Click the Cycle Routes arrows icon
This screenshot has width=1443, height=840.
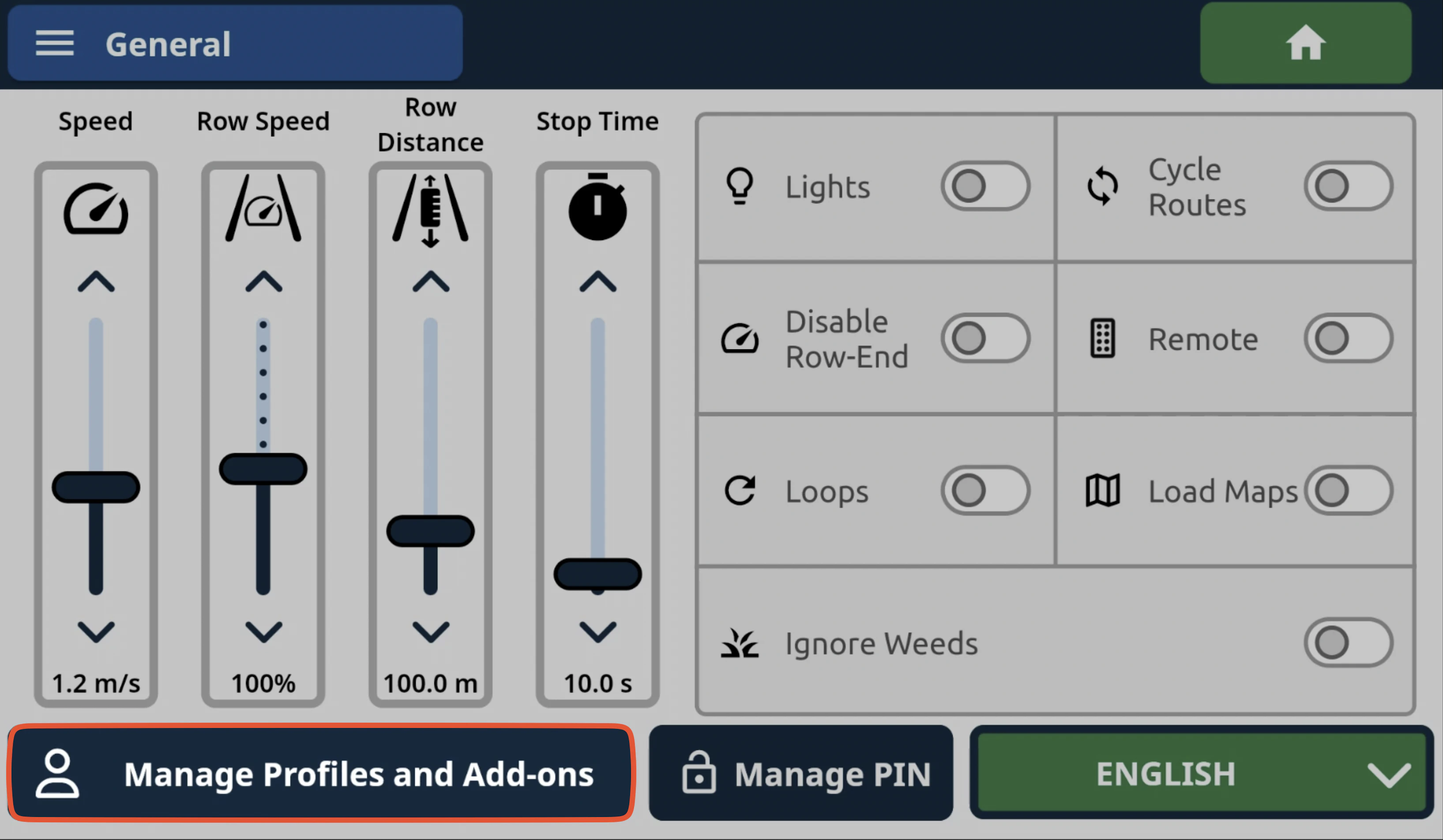(1102, 186)
